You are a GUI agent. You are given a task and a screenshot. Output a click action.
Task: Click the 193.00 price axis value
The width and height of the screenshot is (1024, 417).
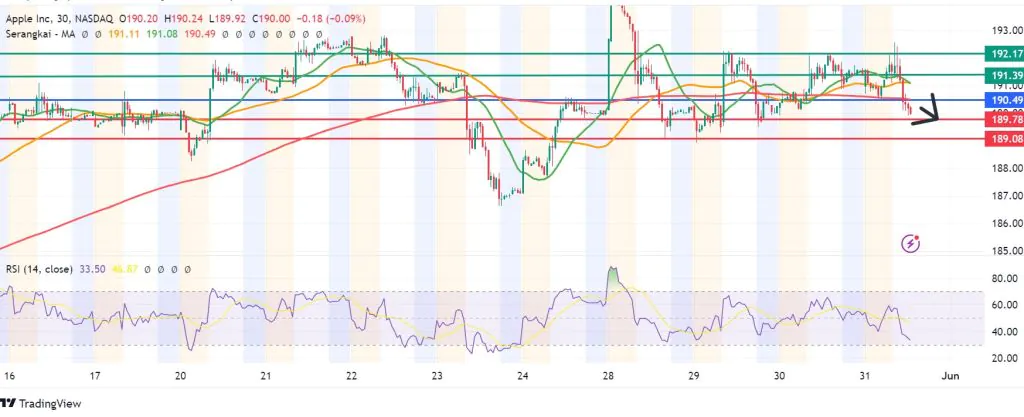(x=1003, y=30)
